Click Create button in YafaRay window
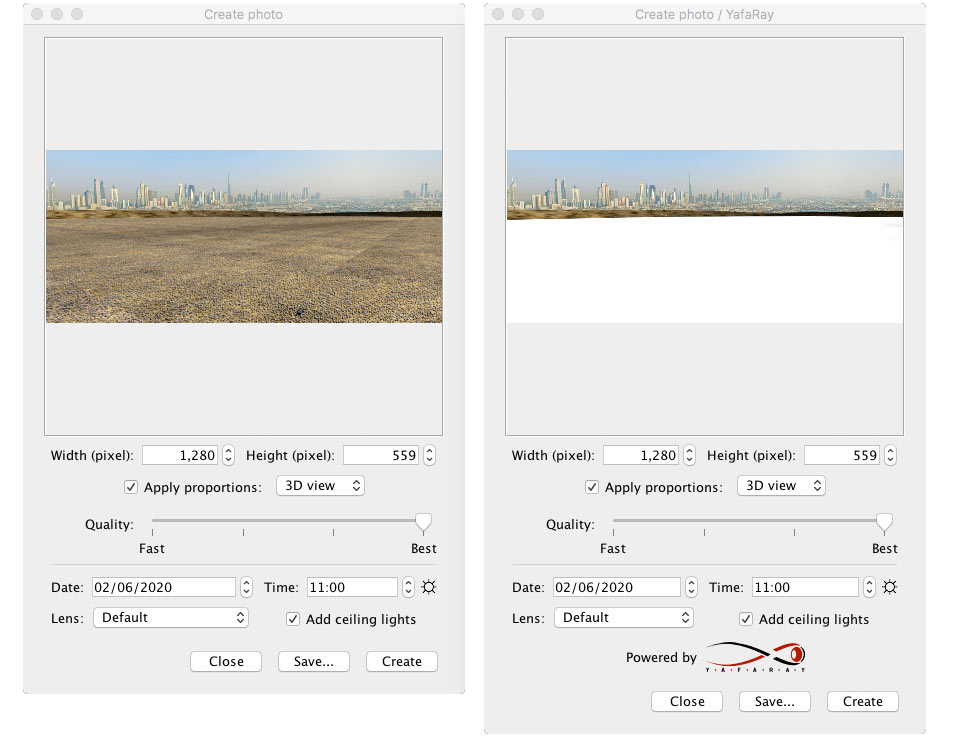The image size is (958, 751). (x=863, y=702)
